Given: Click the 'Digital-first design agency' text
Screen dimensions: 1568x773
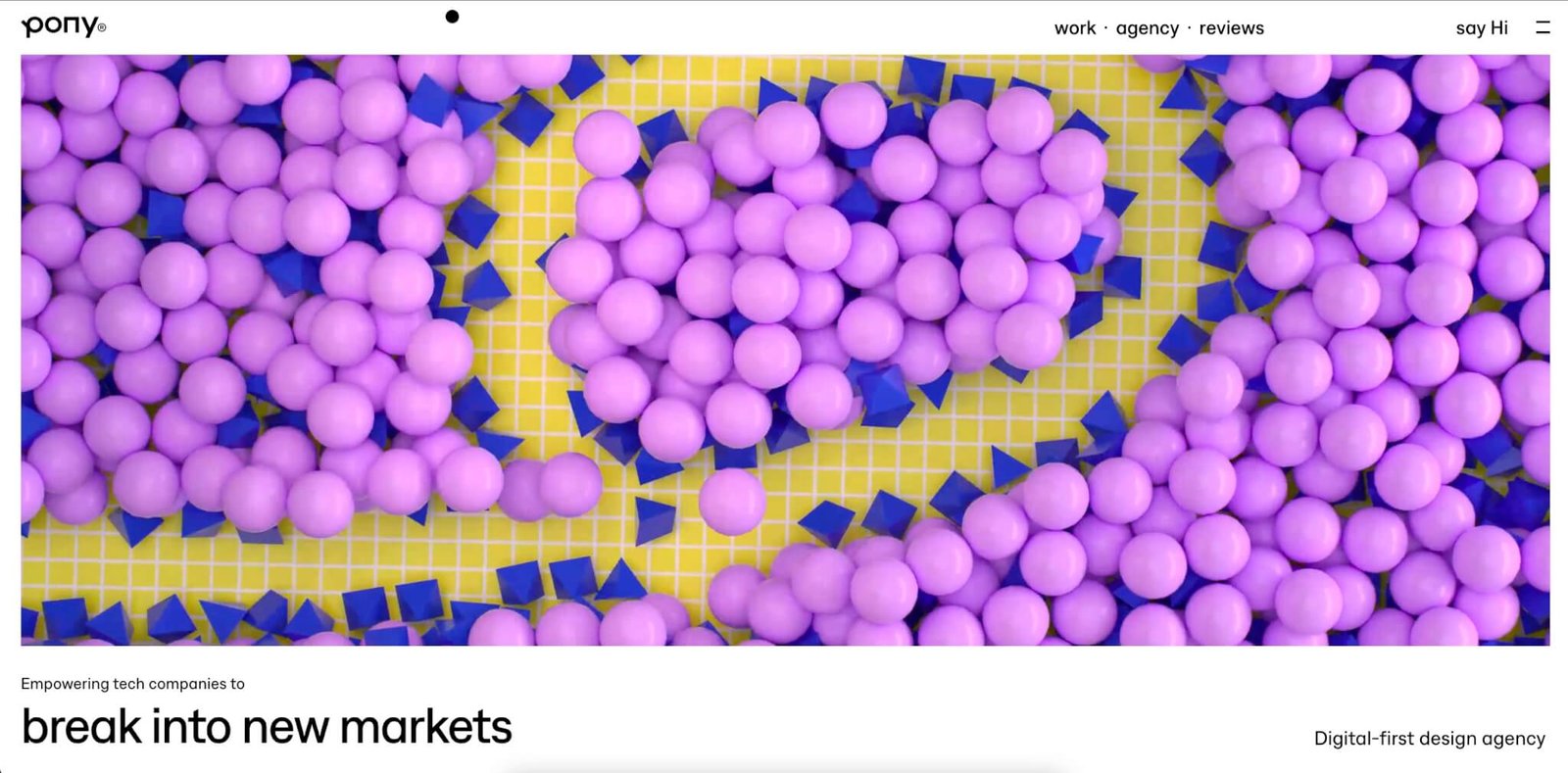Looking at the screenshot, I should point(1430,739).
